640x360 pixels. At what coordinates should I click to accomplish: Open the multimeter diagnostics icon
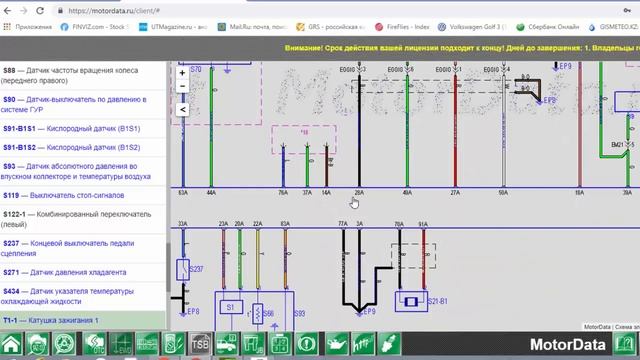pos(173,344)
